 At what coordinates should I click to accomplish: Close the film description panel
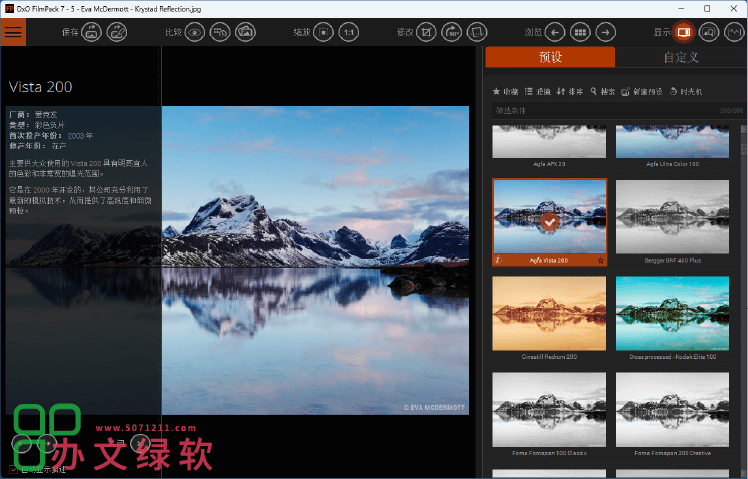click(x=140, y=444)
